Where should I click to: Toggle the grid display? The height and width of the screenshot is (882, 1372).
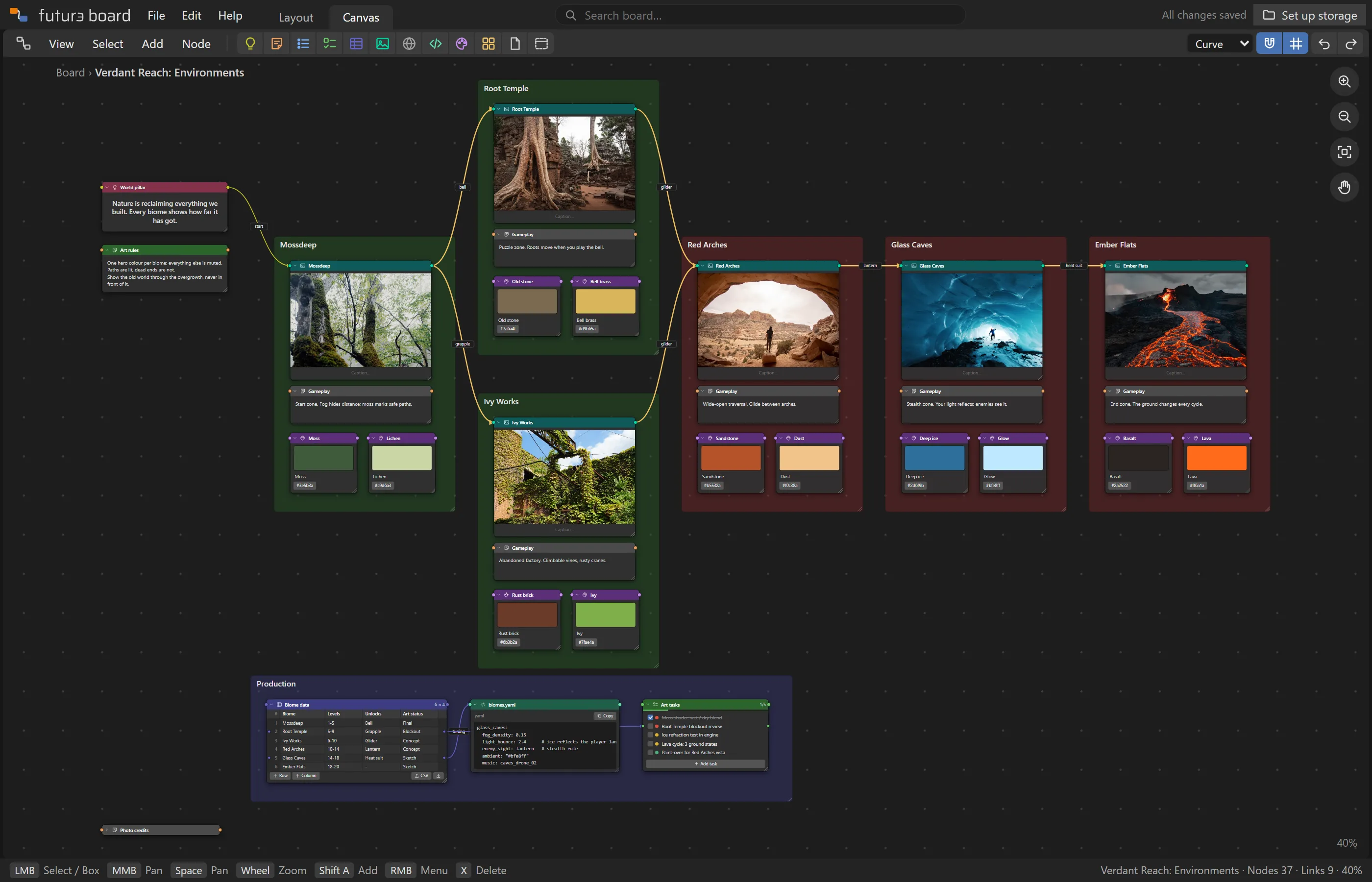point(1295,44)
